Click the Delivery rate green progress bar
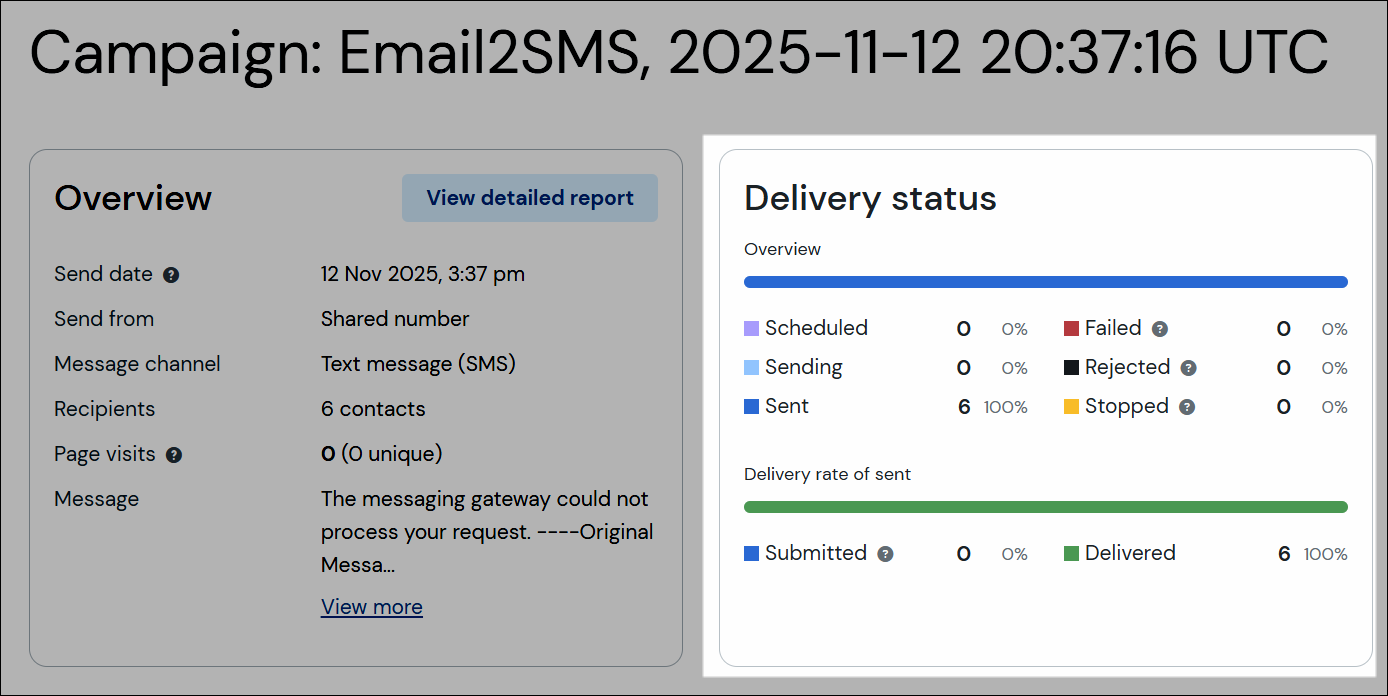The height and width of the screenshot is (696, 1388). (x=1045, y=506)
